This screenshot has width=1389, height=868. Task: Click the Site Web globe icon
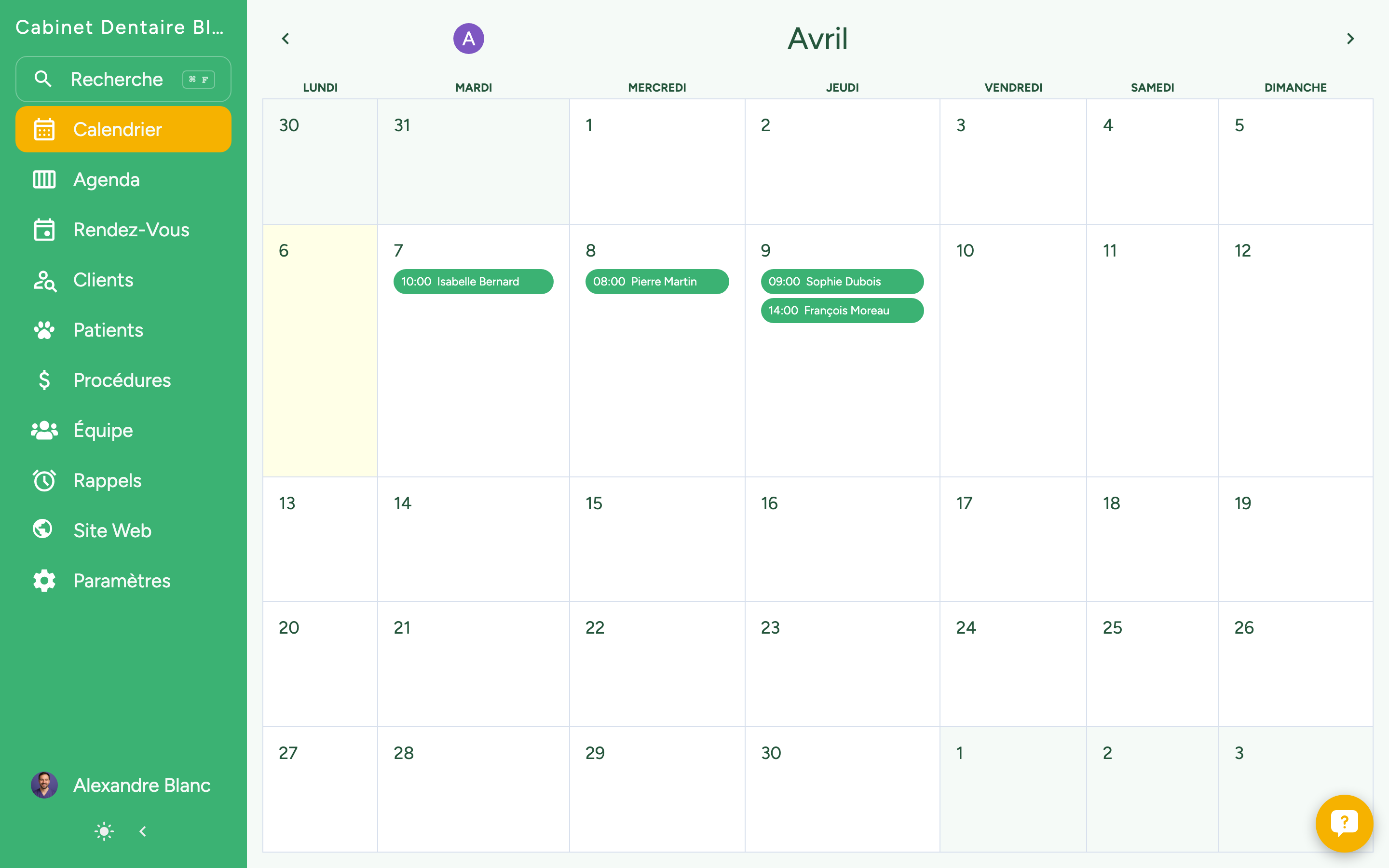click(43, 529)
